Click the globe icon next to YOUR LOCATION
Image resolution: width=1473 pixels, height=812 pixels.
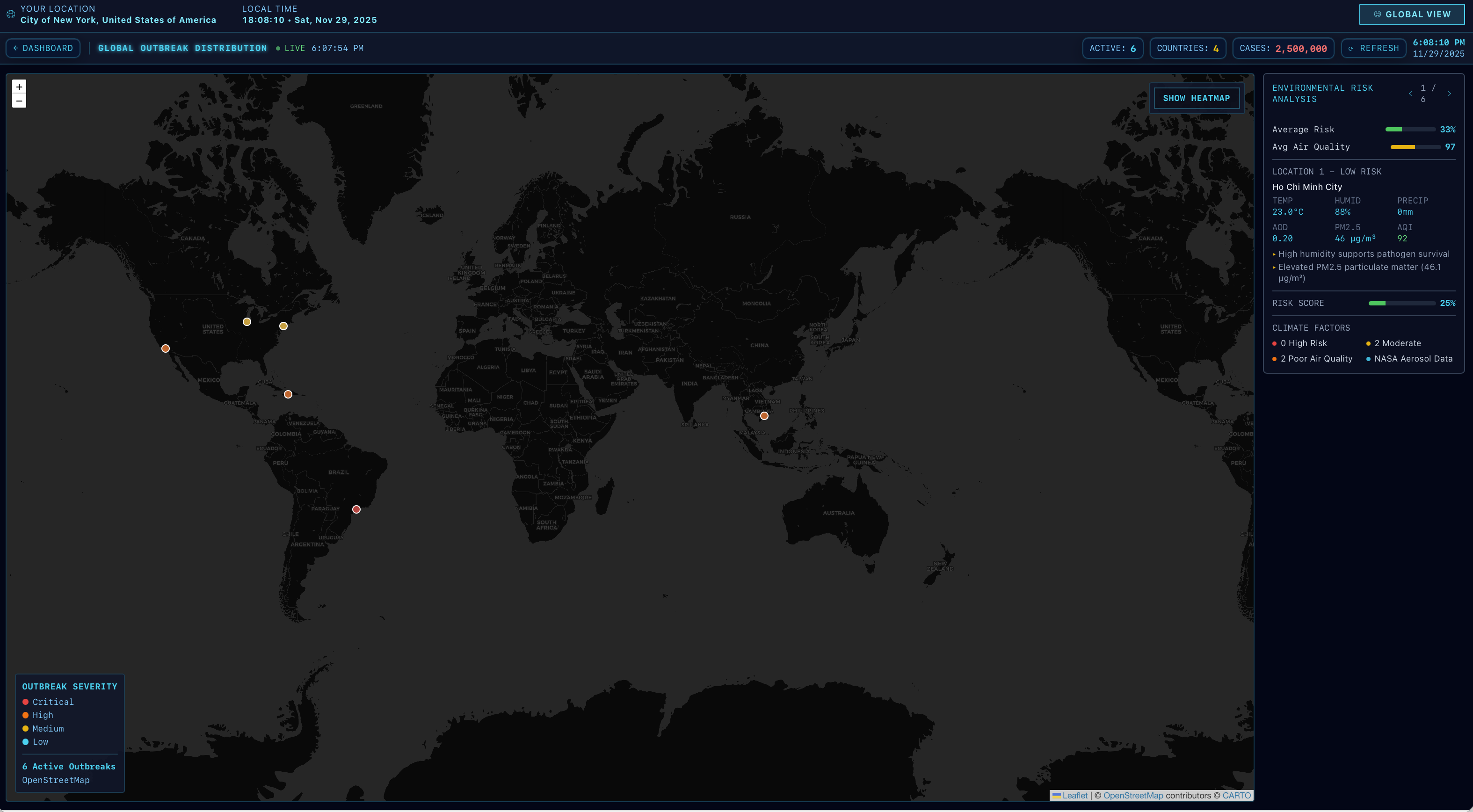10,14
